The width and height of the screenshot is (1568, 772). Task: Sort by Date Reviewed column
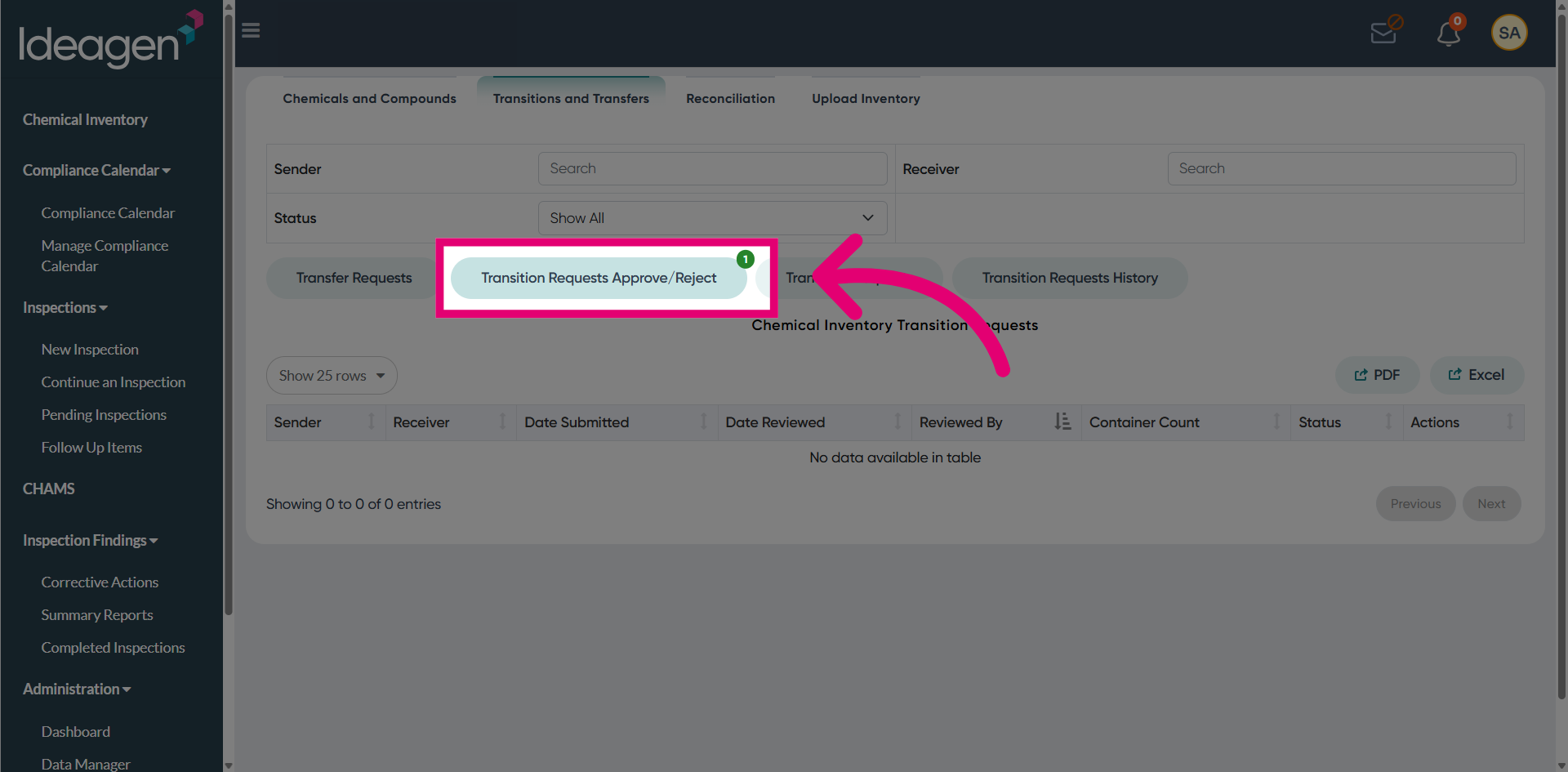coord(814,422)
